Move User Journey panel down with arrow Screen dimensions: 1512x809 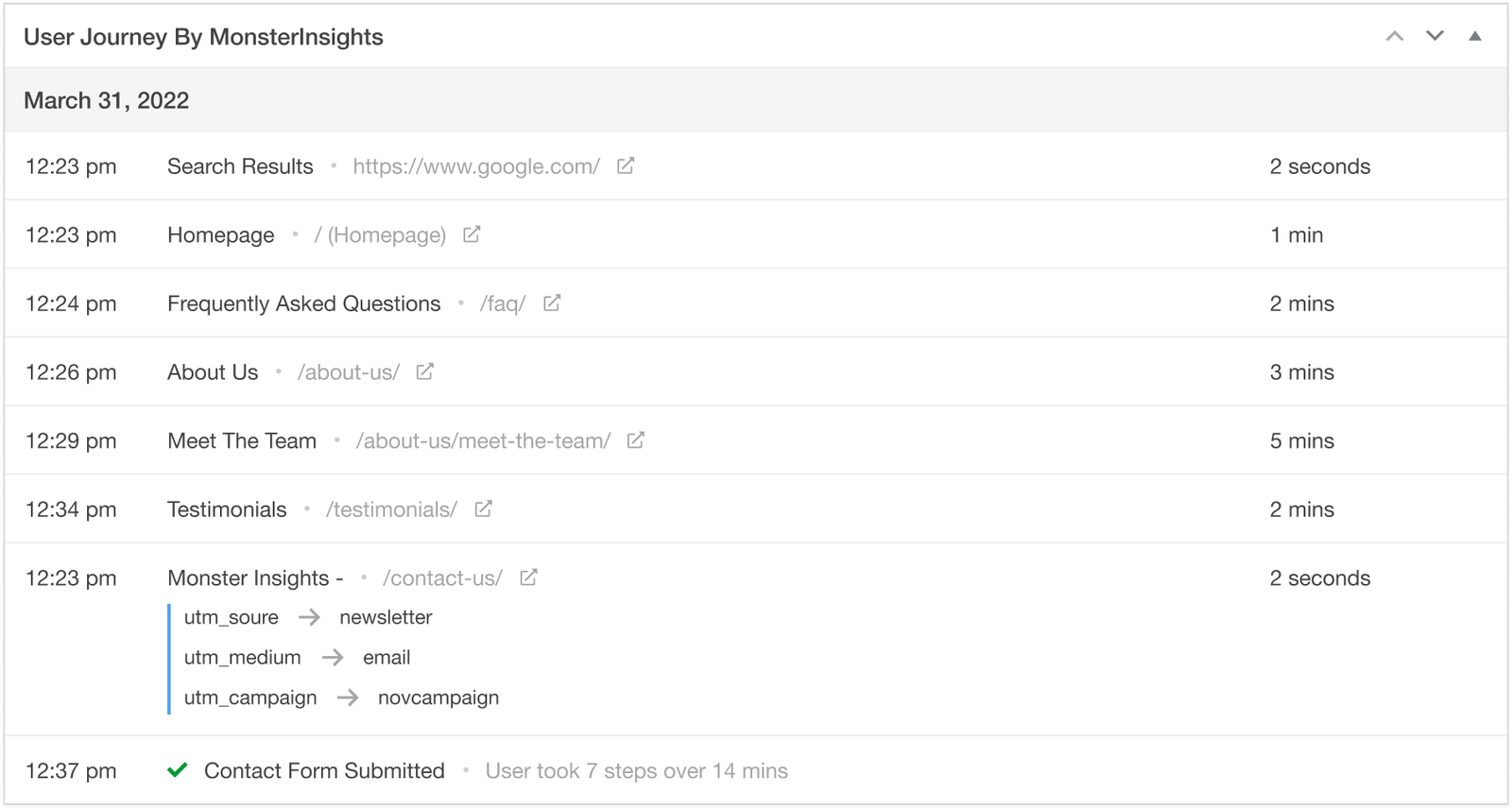pos(1435,37)
